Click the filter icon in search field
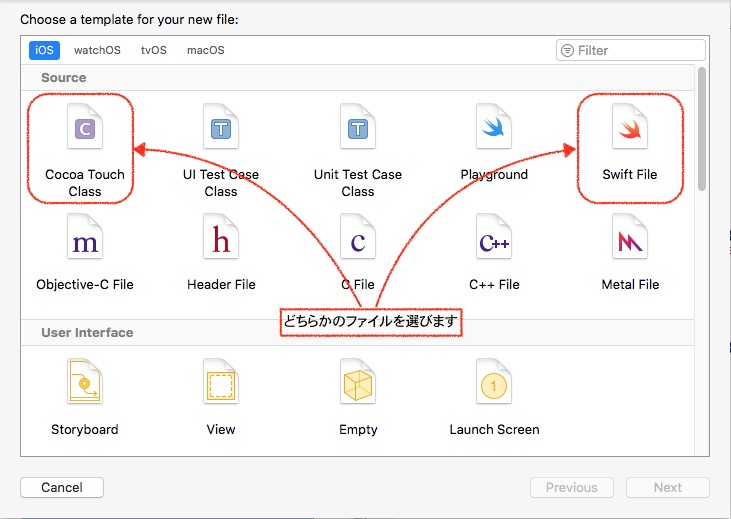The image size is (731, 519). (x=567, y=50)
